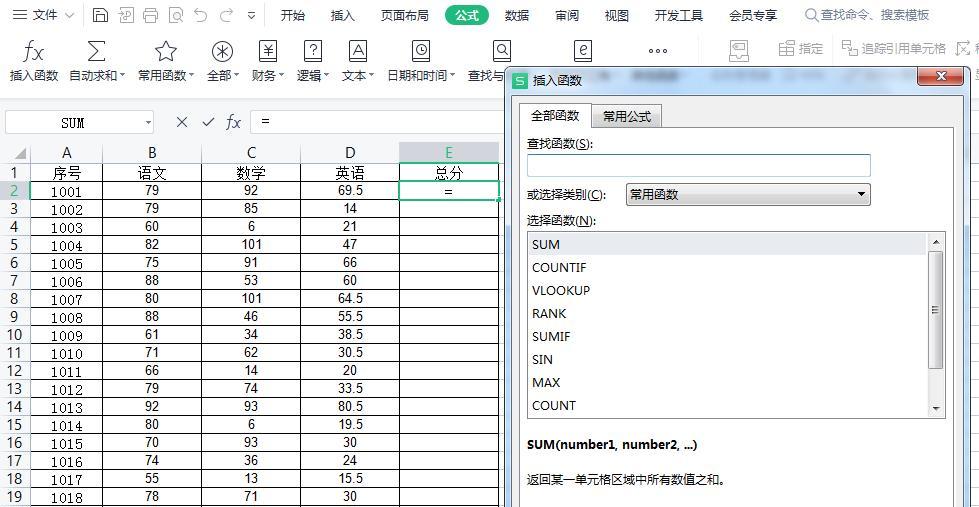Open the Lookup and Reference functions icon
The height and width of the screenshot is (507, 979).
[501, 51]
